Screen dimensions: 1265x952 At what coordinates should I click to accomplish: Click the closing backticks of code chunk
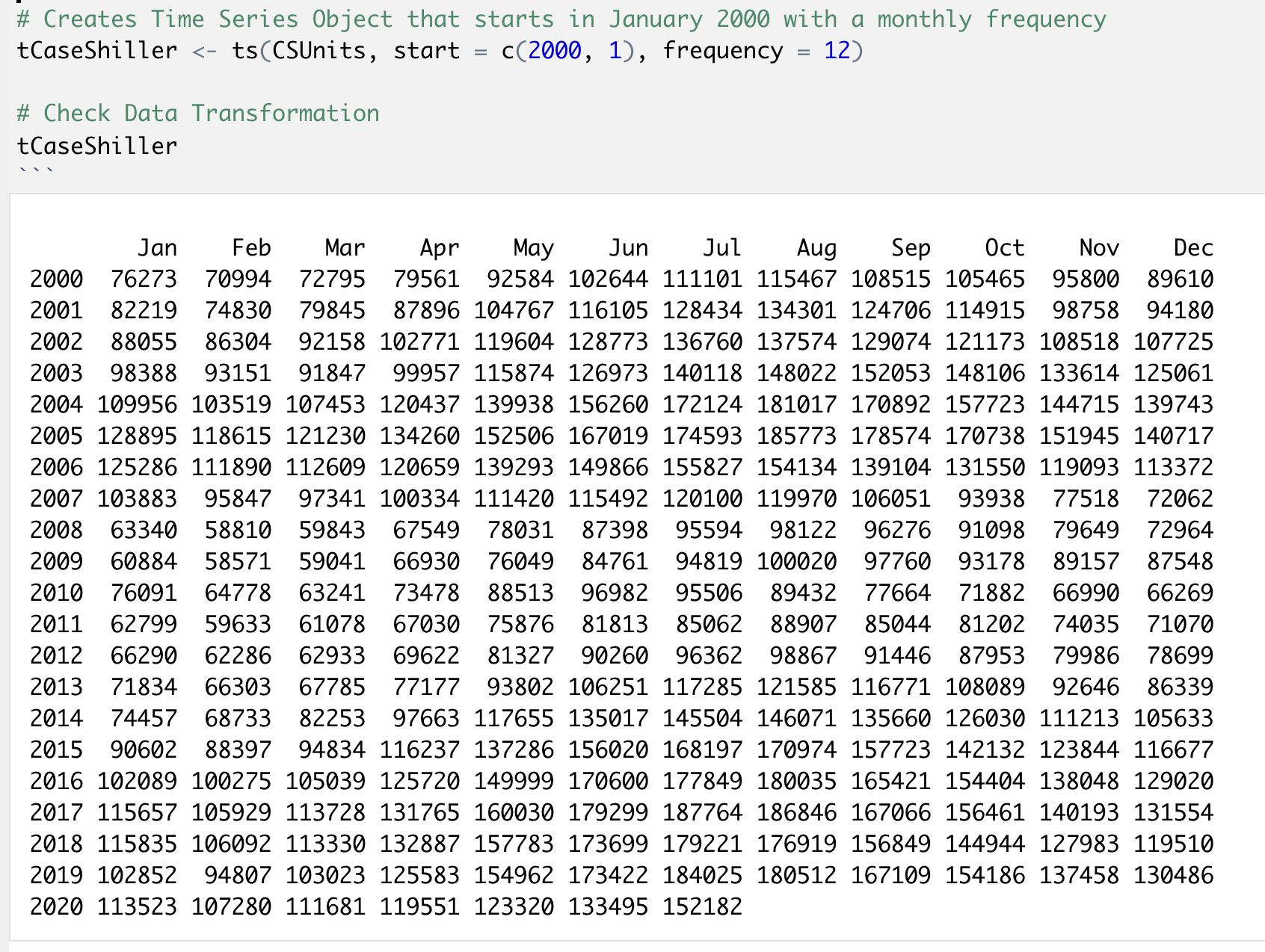click(x=36, y=173)
